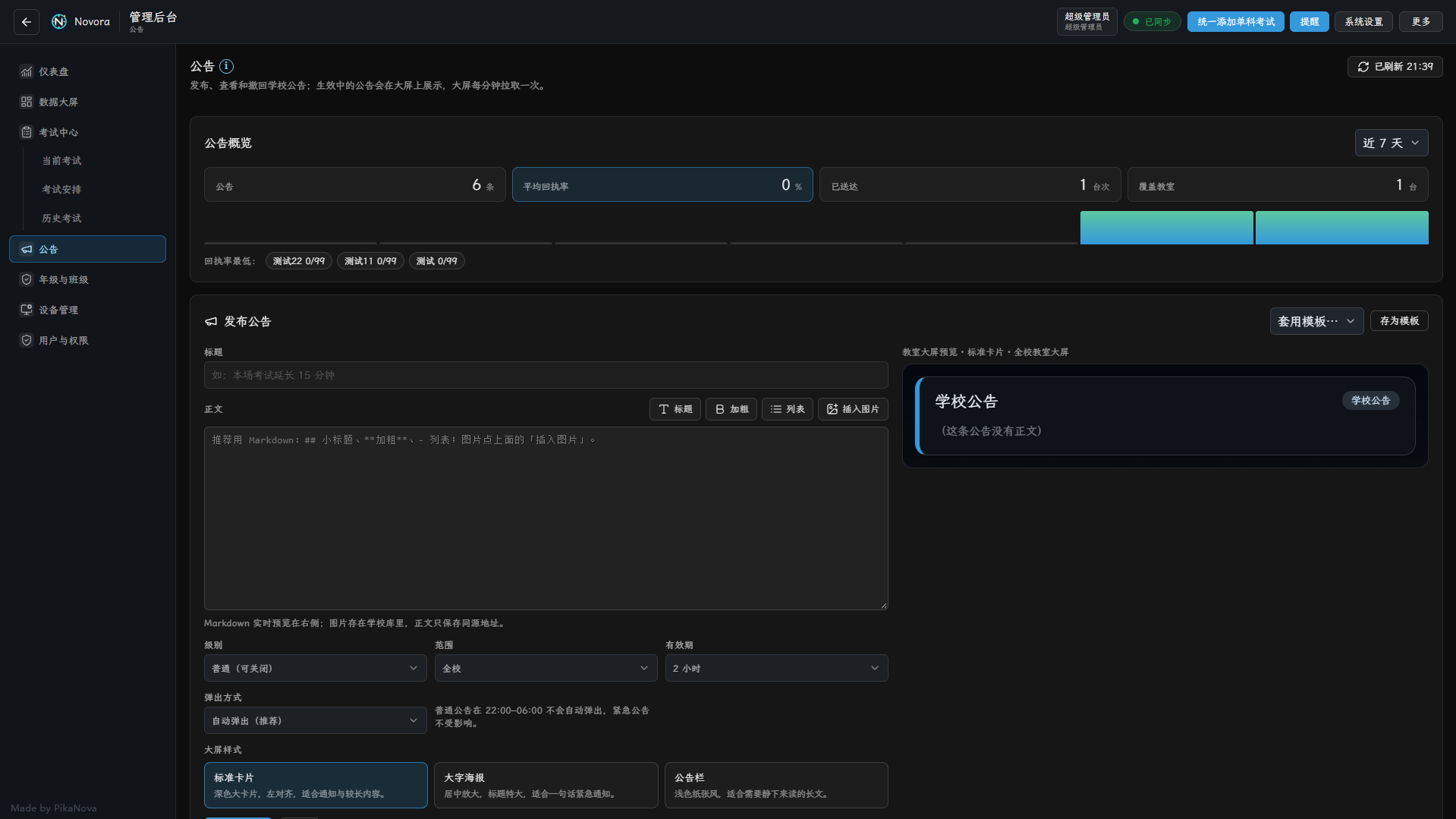1456x819 pixels.
Task: Insert a heading with 标题 toolbar button
Action: [x=675, y=409]
